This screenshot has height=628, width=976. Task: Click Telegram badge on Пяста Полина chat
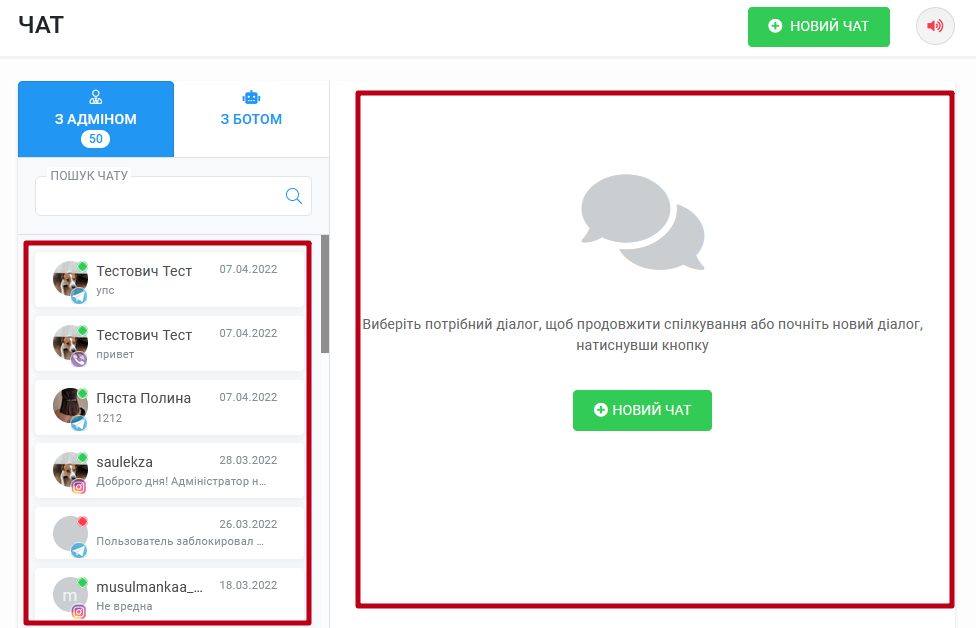(79, 423)
